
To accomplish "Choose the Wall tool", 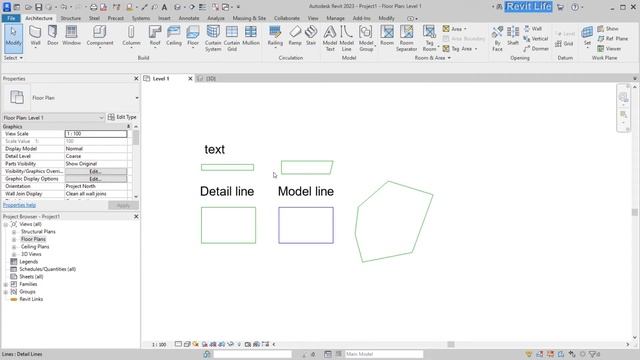I will [x=36, y=37].
